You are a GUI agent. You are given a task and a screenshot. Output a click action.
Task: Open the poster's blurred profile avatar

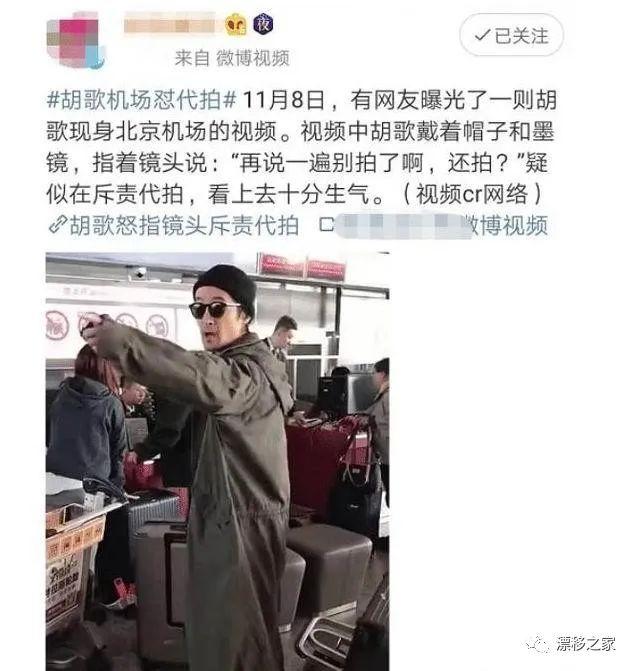click(75, 40)
